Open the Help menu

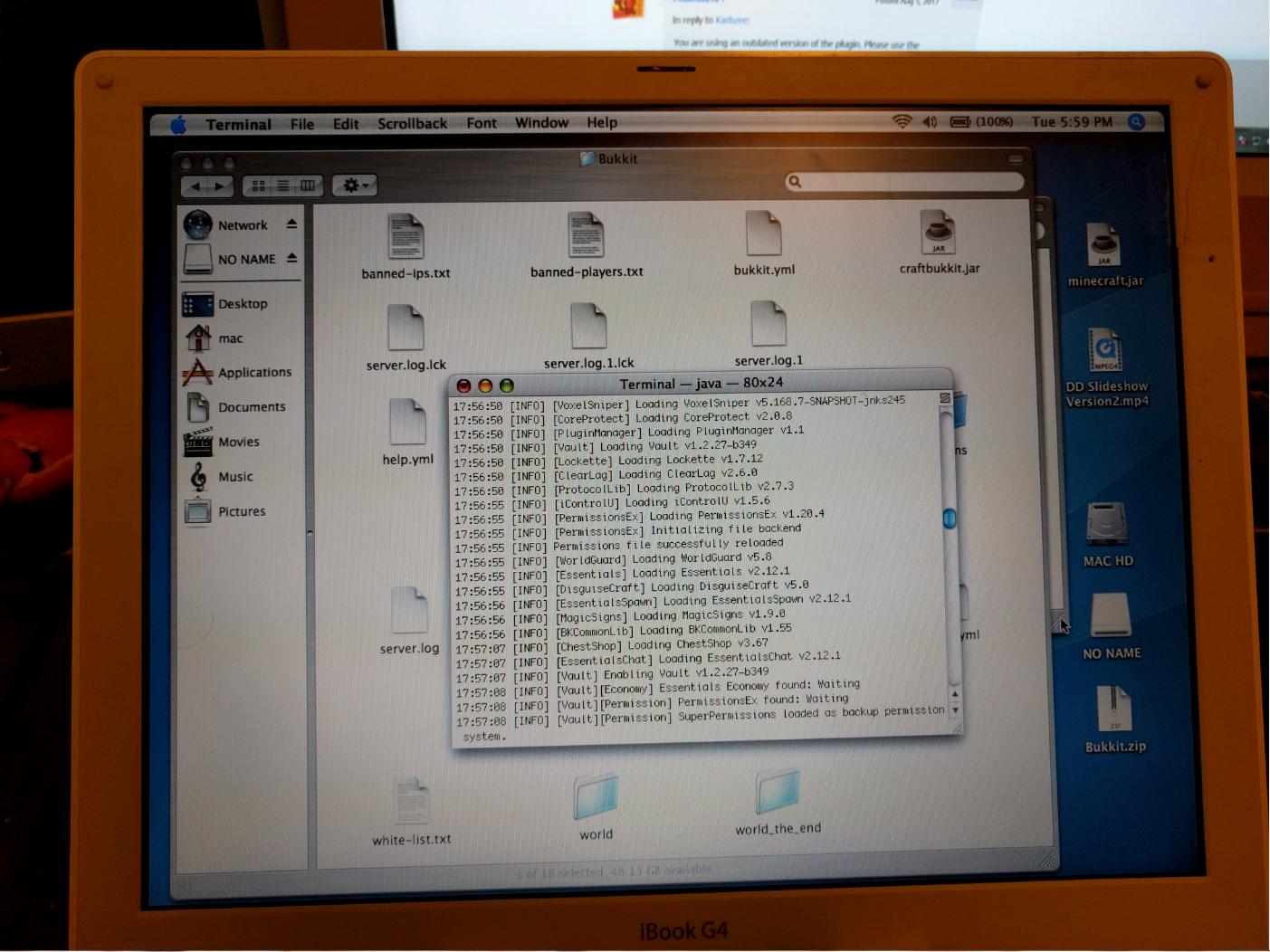pos(602,122)
